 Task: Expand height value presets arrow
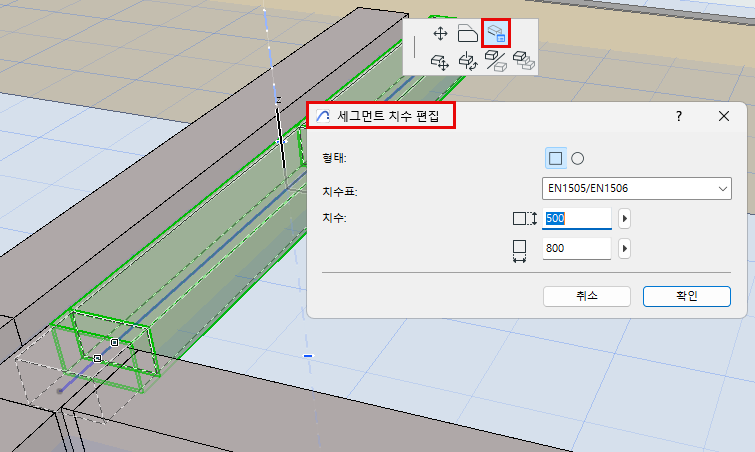pos(625,219)
